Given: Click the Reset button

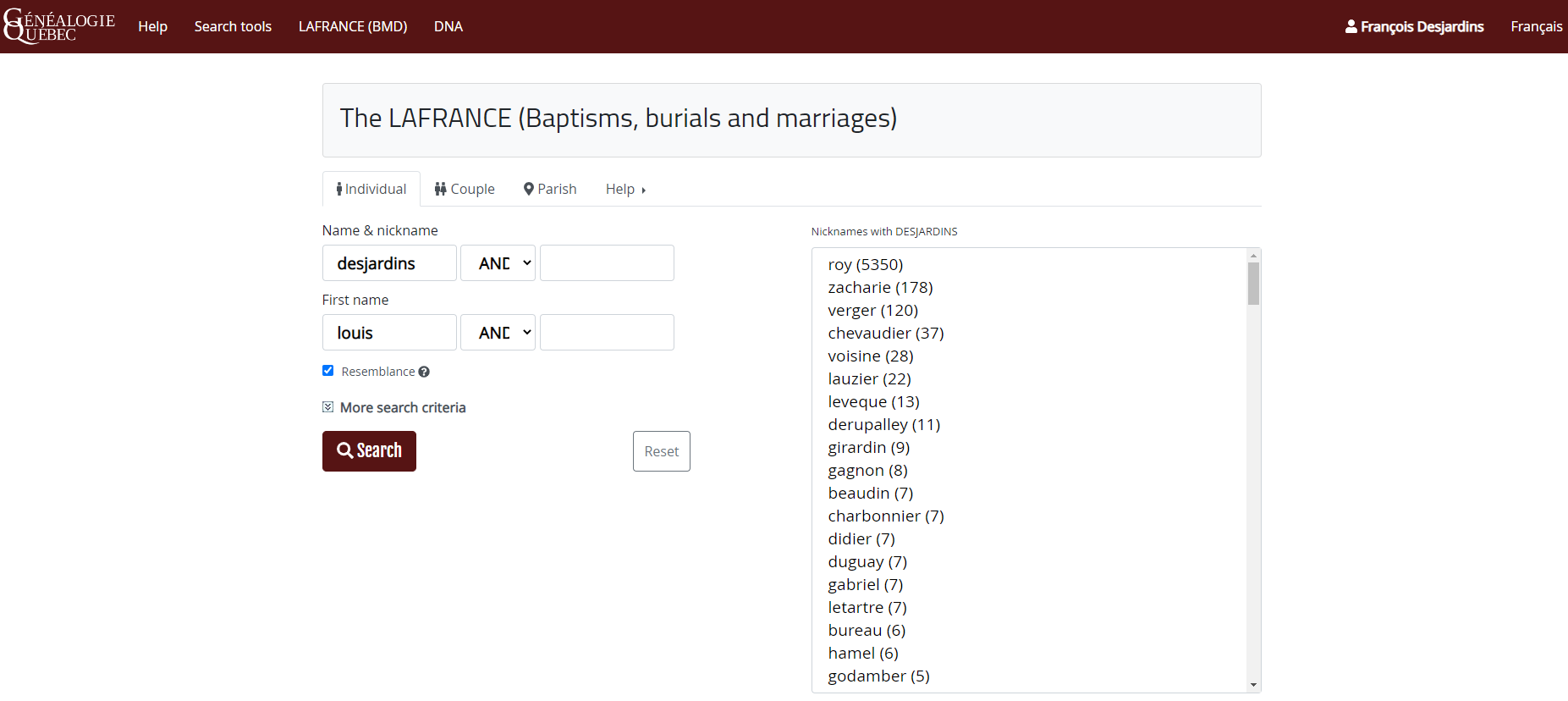Looking at the screenshot, I should tap(662, 451).
